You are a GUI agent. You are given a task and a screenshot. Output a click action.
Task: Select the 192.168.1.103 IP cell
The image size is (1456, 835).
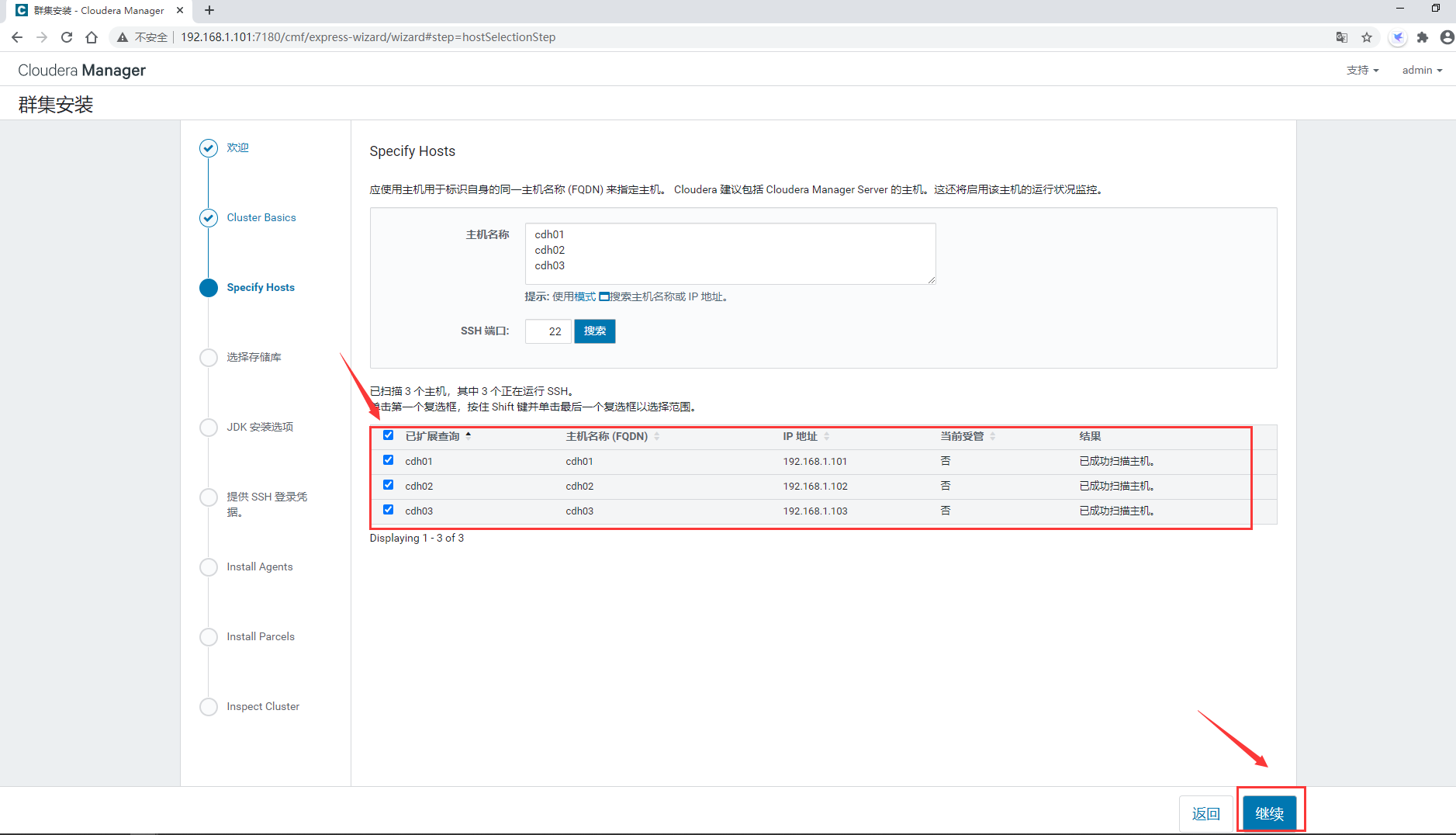pyautogui.click(x=815, y=511)
